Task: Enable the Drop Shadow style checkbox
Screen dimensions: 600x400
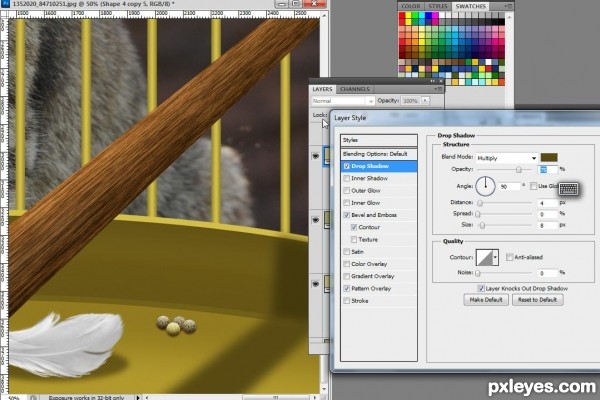Action: pyautogui.click(x=347, y=166)
